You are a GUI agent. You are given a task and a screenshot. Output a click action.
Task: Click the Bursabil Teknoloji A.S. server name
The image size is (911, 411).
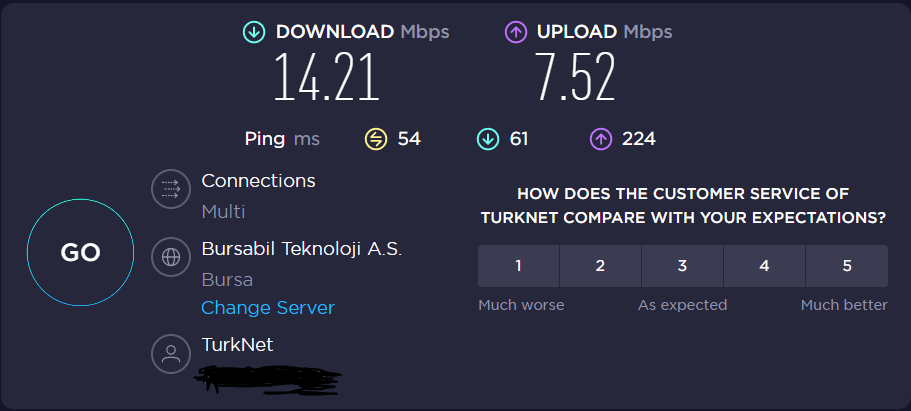click(x=301, y=248)
